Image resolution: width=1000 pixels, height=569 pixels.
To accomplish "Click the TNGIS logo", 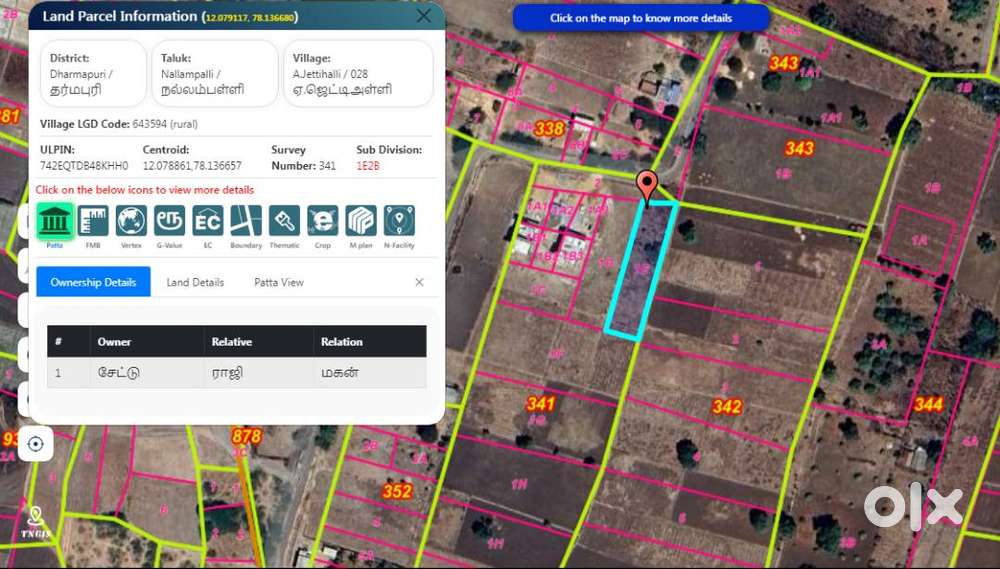I will click(x=36, y=522).
